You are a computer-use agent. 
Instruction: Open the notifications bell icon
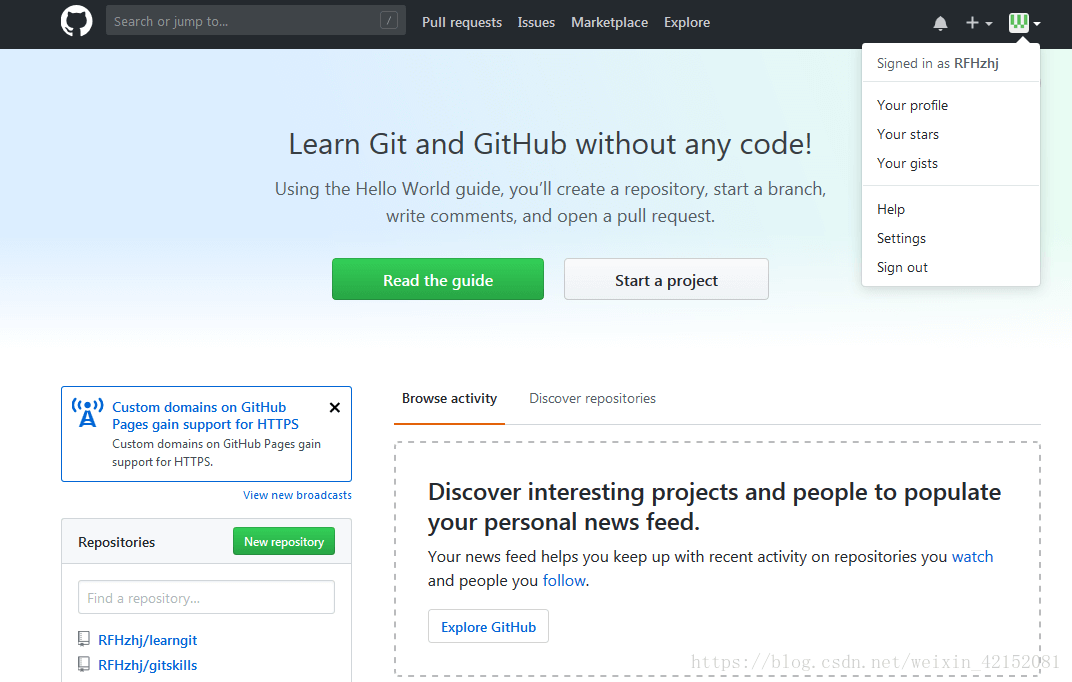click(x=940, y=23)
